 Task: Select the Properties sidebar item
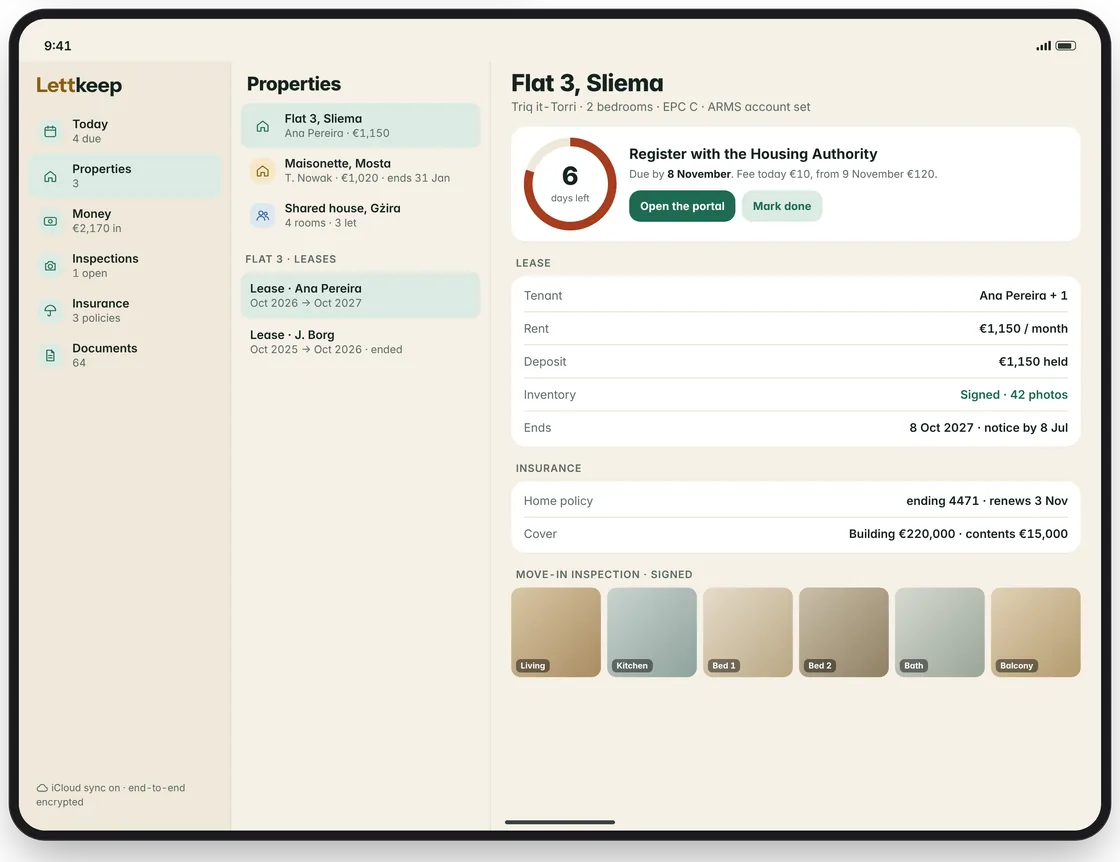(126, 176)
